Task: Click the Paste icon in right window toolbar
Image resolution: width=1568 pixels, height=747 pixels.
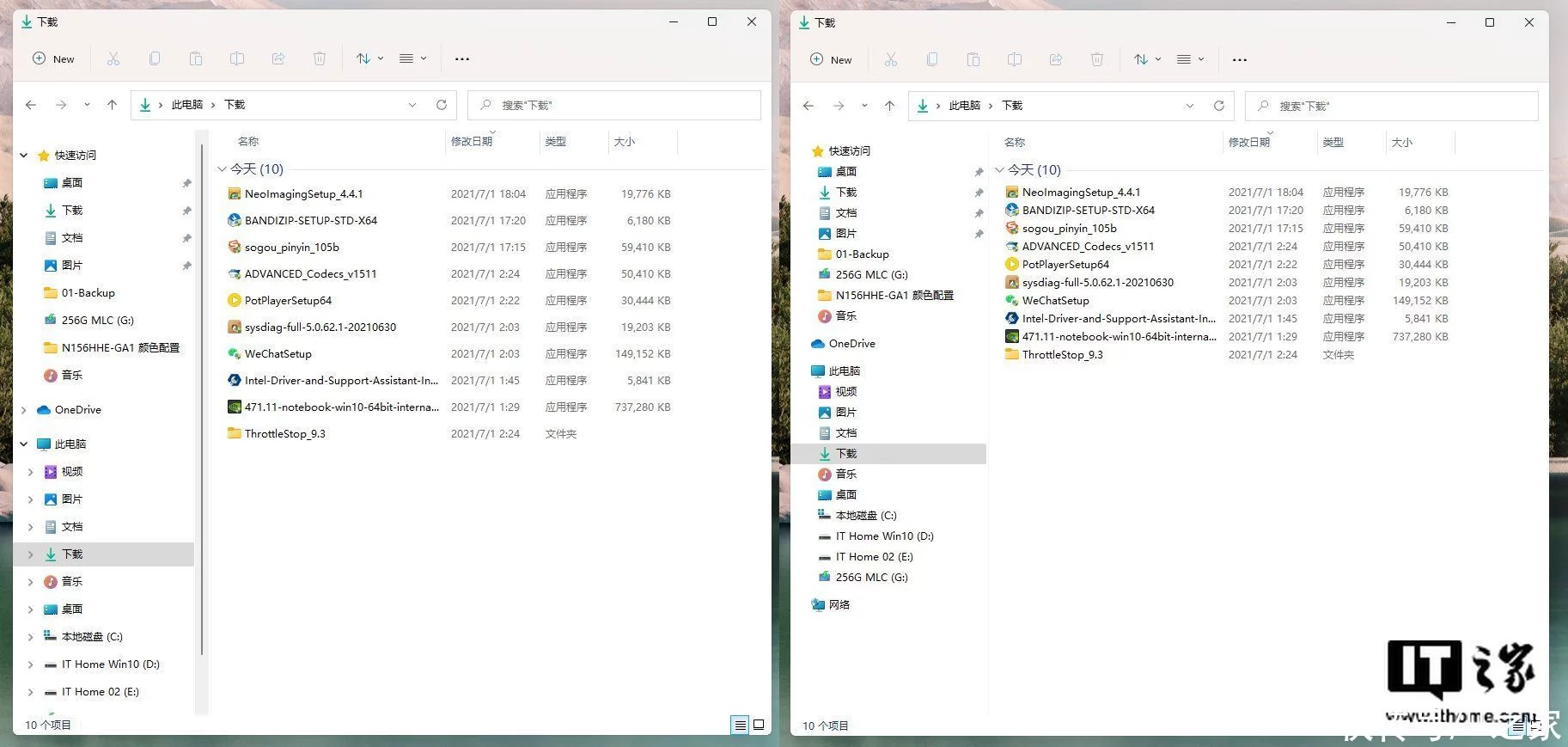Action: [x=973, y=59]
